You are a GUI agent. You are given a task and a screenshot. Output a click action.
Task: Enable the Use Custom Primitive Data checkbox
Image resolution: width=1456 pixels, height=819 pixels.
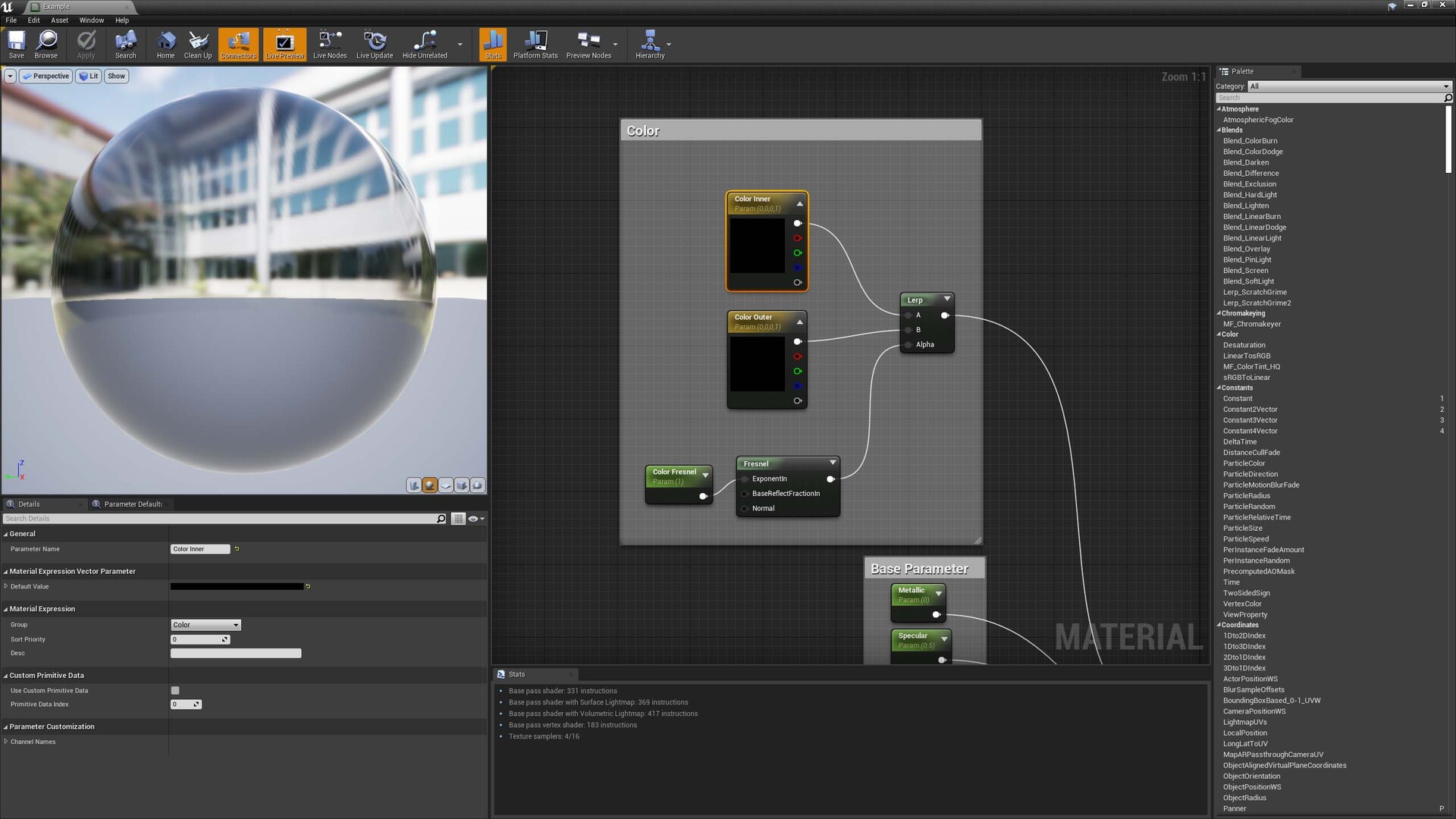tap(174, 690)
